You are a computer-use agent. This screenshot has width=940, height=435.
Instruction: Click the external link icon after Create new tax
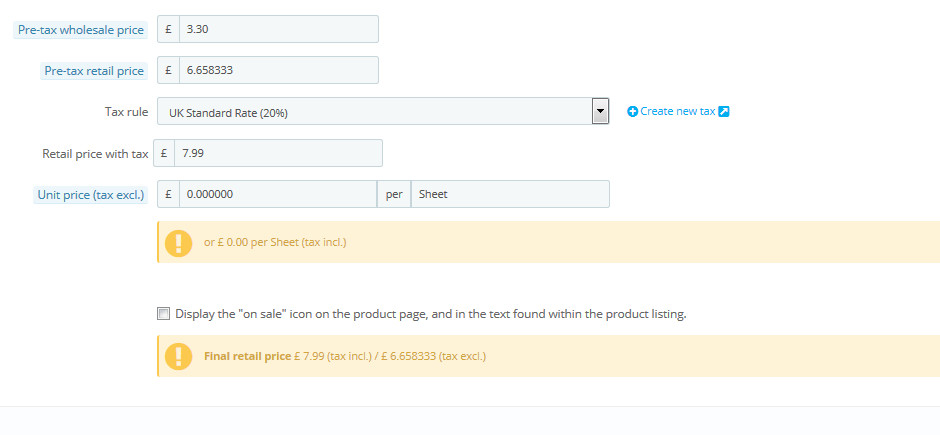[x=724, y=111]
